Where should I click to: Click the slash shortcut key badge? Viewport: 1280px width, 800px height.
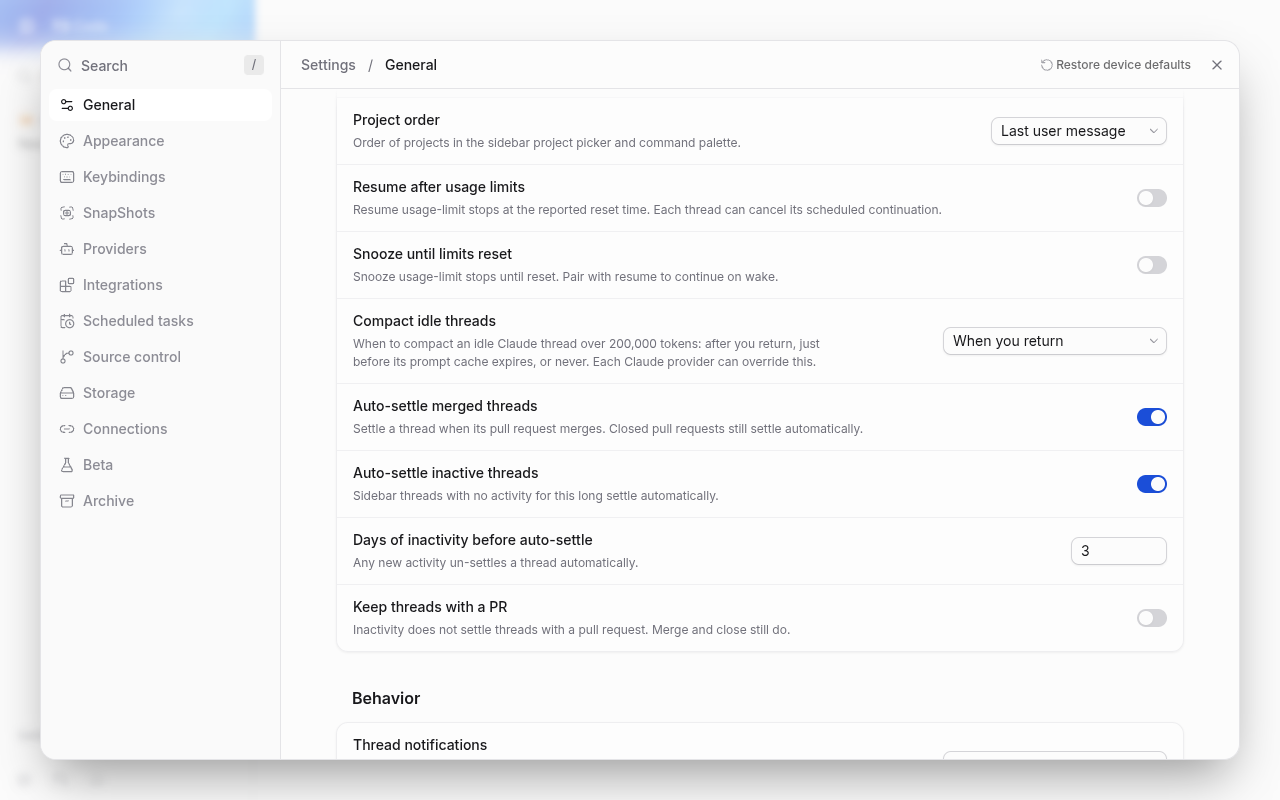[x=254, y=65]
